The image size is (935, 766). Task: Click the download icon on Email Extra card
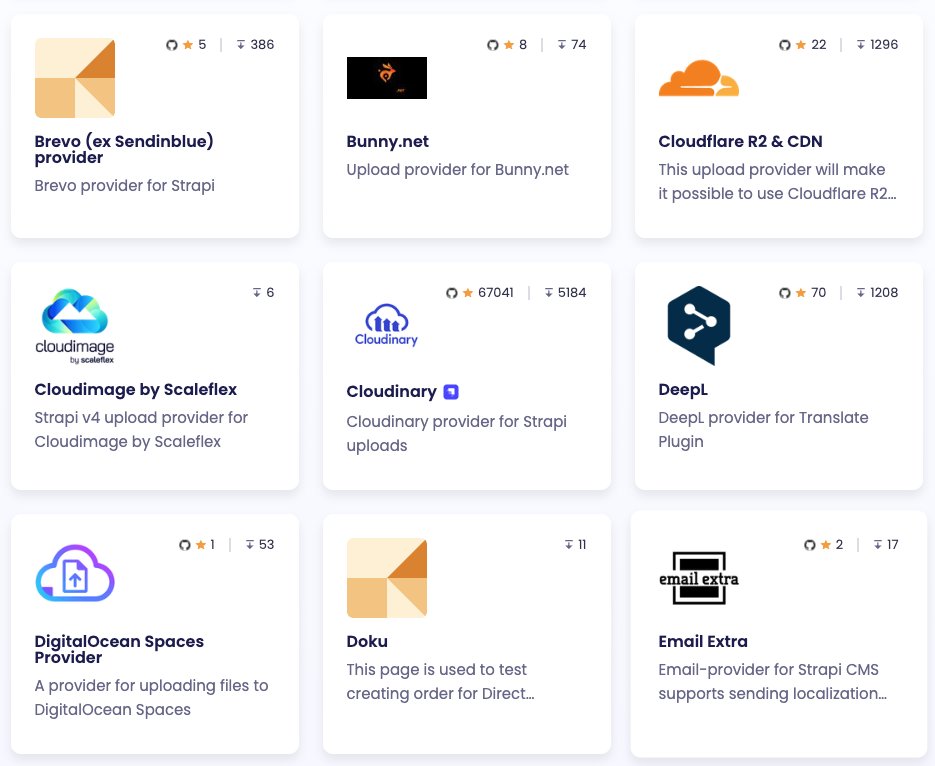[x=878, y=545]
